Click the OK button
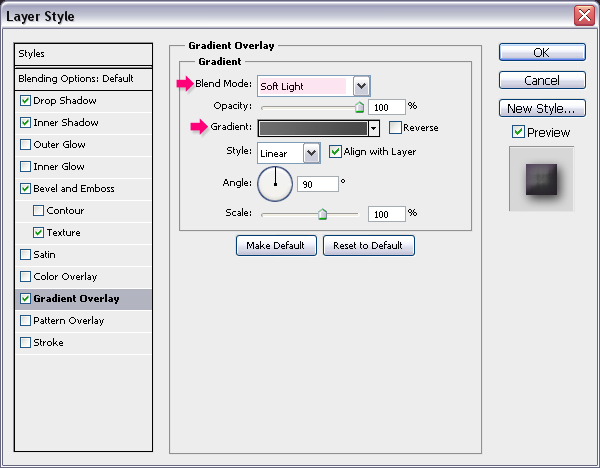This screenshot has height=468, width=600. [x=542, y=52]
